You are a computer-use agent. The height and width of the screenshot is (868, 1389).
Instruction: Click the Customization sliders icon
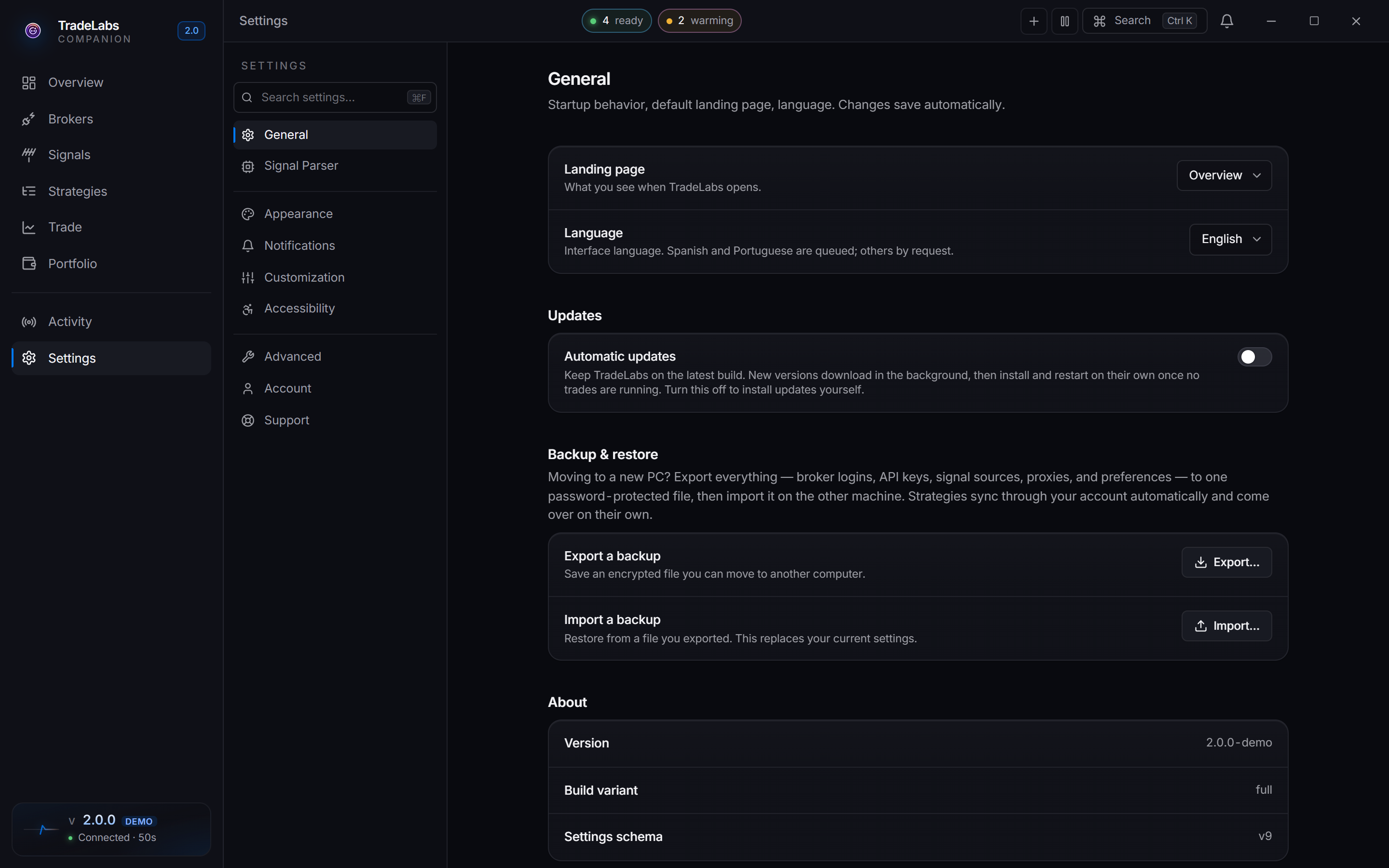248,278
